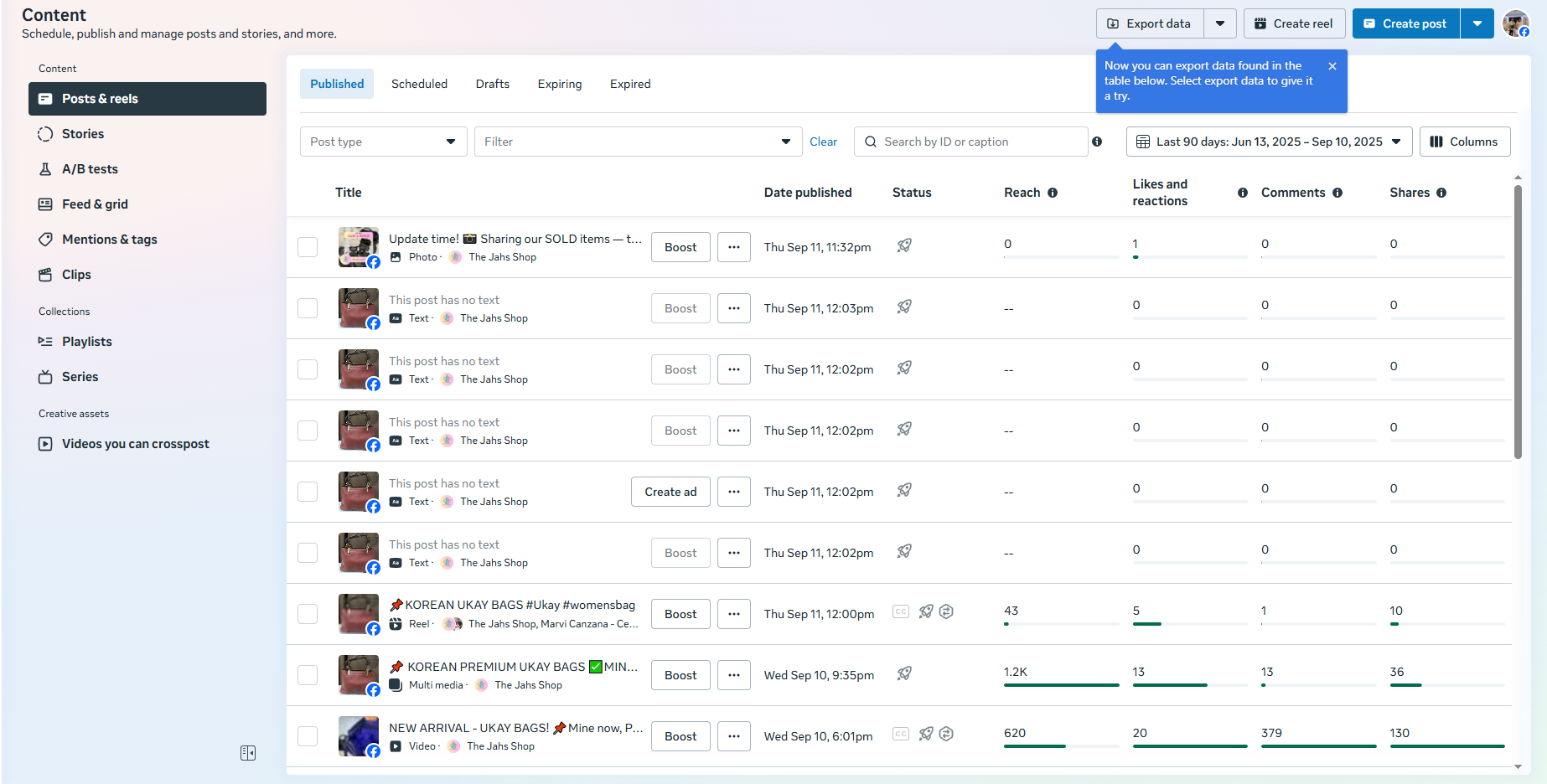This screenshot has width=1547, height=784.
Task: Expand the arrow next to Create post
Action: click(1477, 23)
